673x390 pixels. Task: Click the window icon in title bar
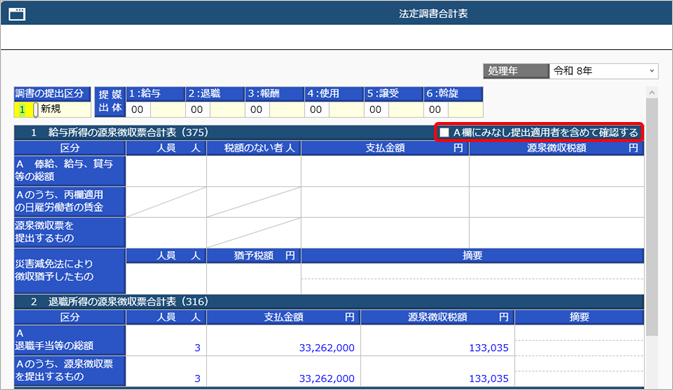[x=17, y=14]
